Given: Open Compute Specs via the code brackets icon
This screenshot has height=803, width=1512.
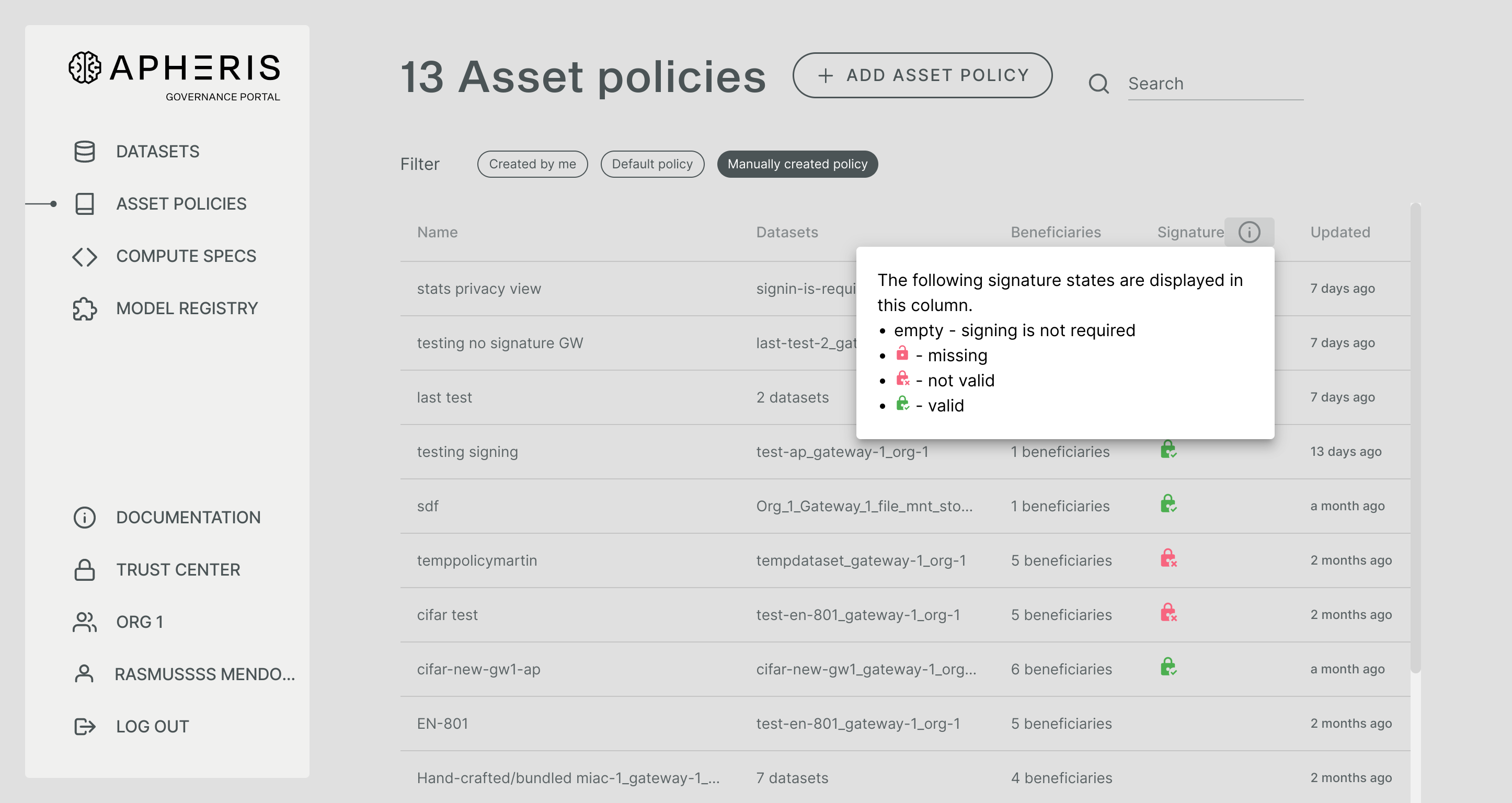Looking at the screenshot, I should (x=85, y=256).
